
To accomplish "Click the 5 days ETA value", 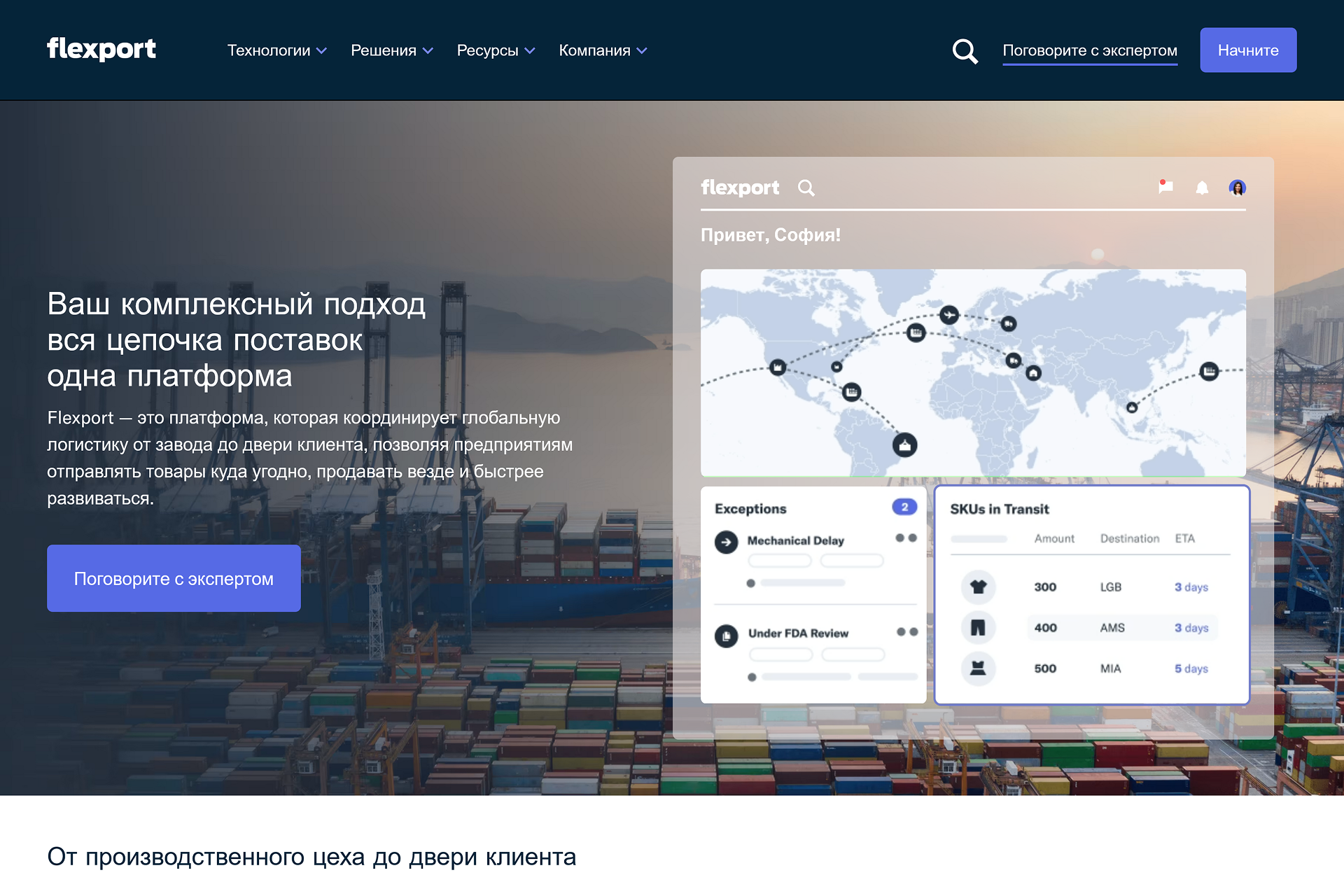I will pos(1191,668).
